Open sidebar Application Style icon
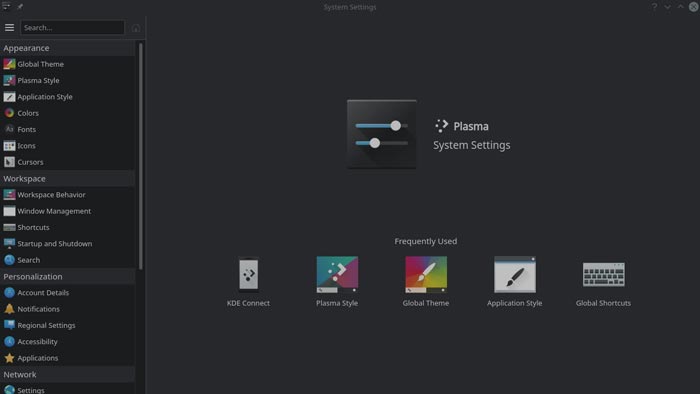 point(9,97)
